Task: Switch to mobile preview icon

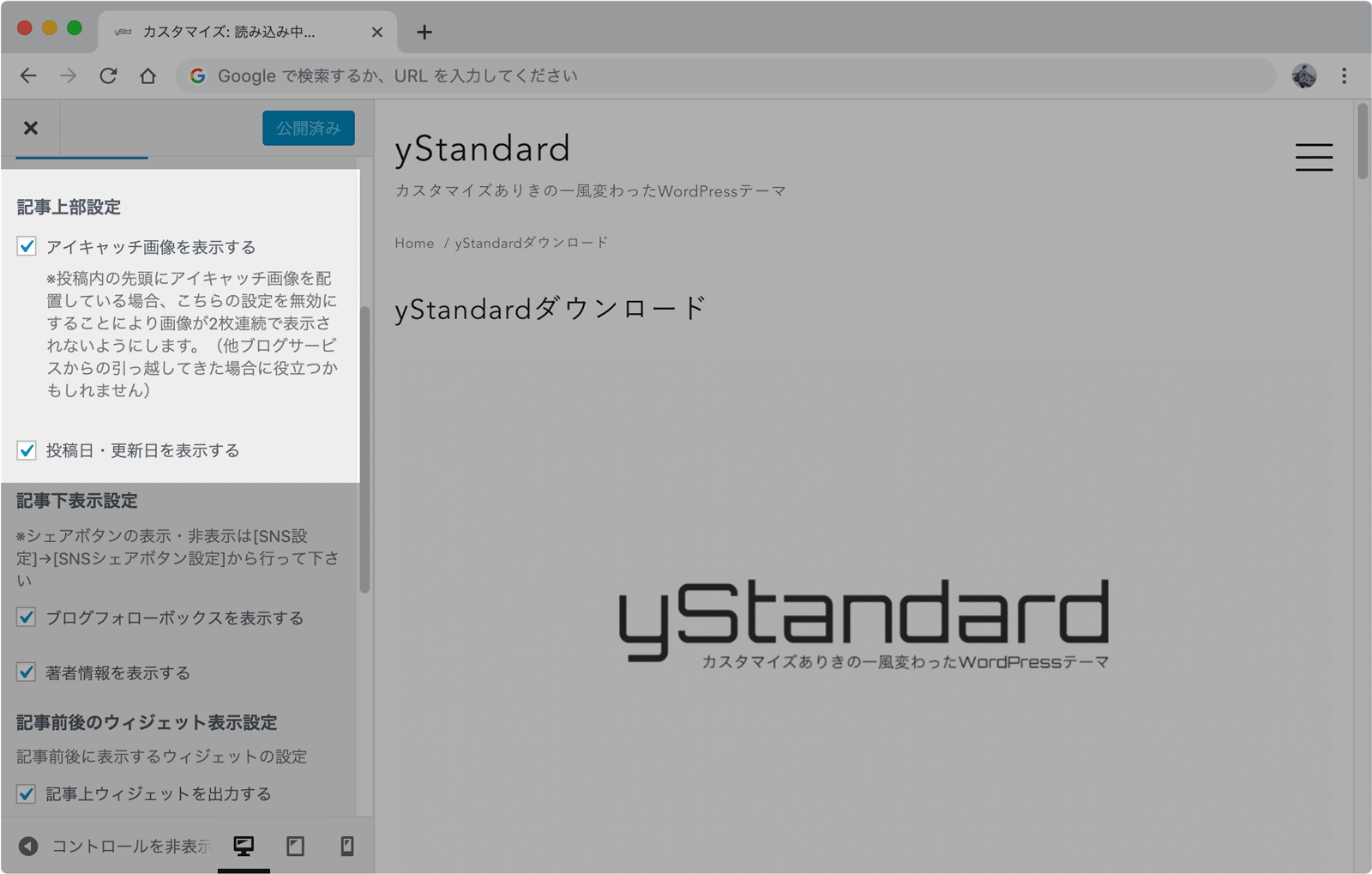Action: pos(347,846)
